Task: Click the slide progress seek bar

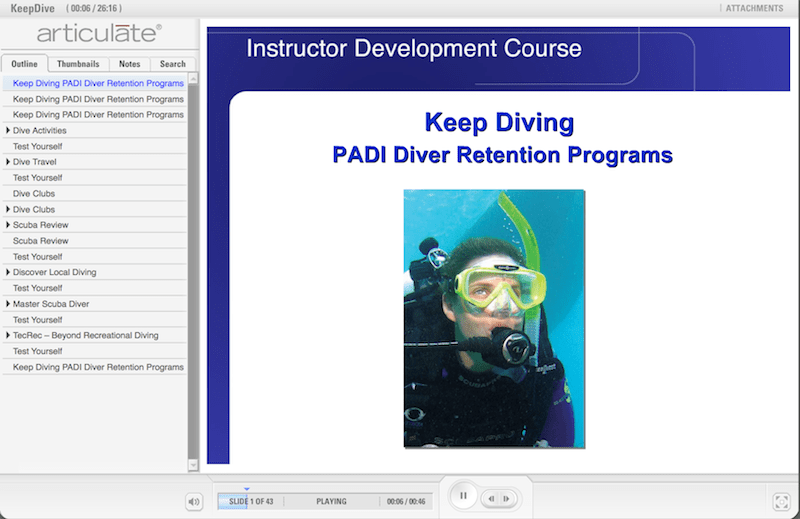Action: [x=326, y=502]
